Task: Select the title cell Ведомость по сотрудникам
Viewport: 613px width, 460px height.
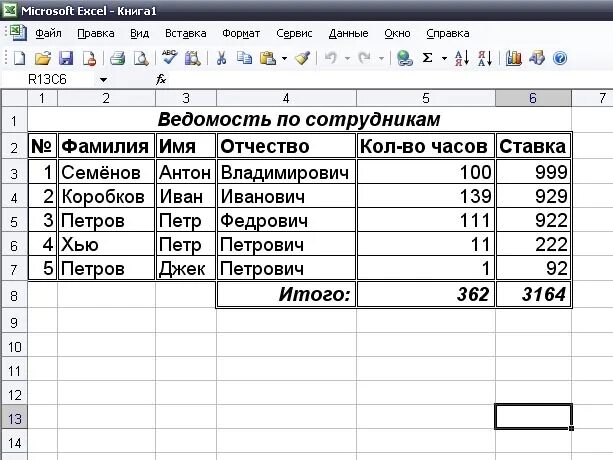Action: click(x=299, y=119)
